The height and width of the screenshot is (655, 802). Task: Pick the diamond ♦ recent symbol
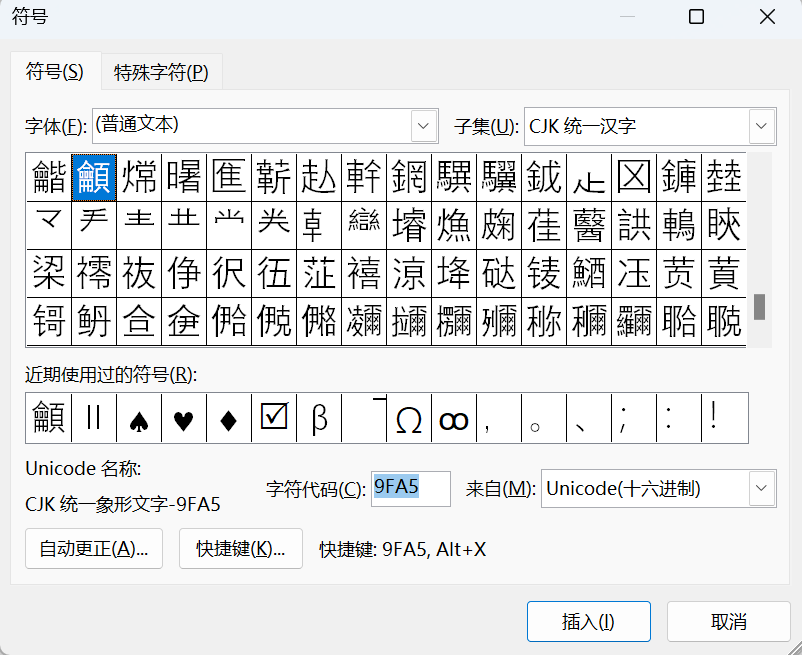pos(229,418)
